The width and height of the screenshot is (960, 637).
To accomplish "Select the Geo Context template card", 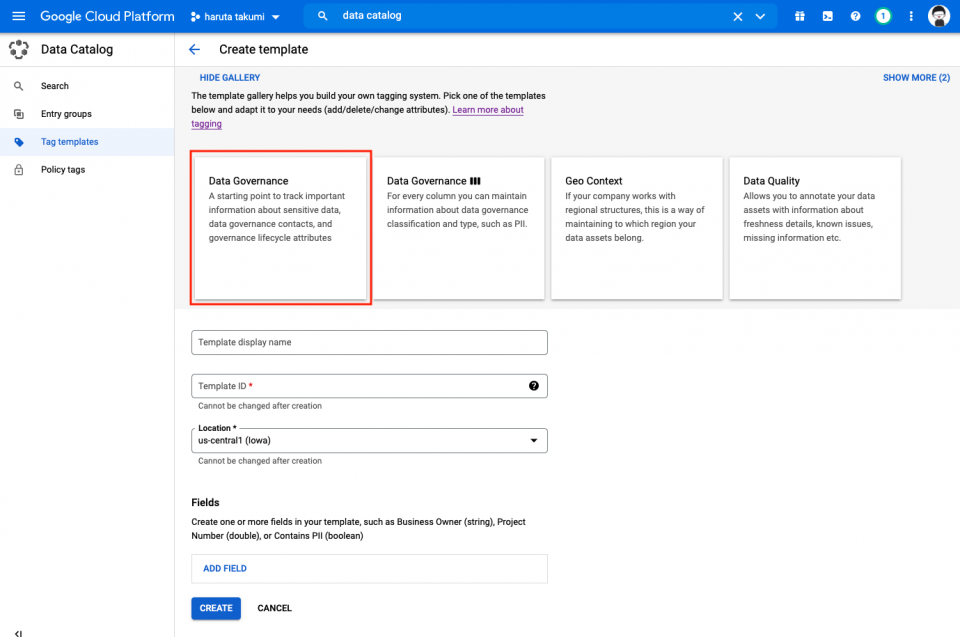I will [x=636, y=228].
